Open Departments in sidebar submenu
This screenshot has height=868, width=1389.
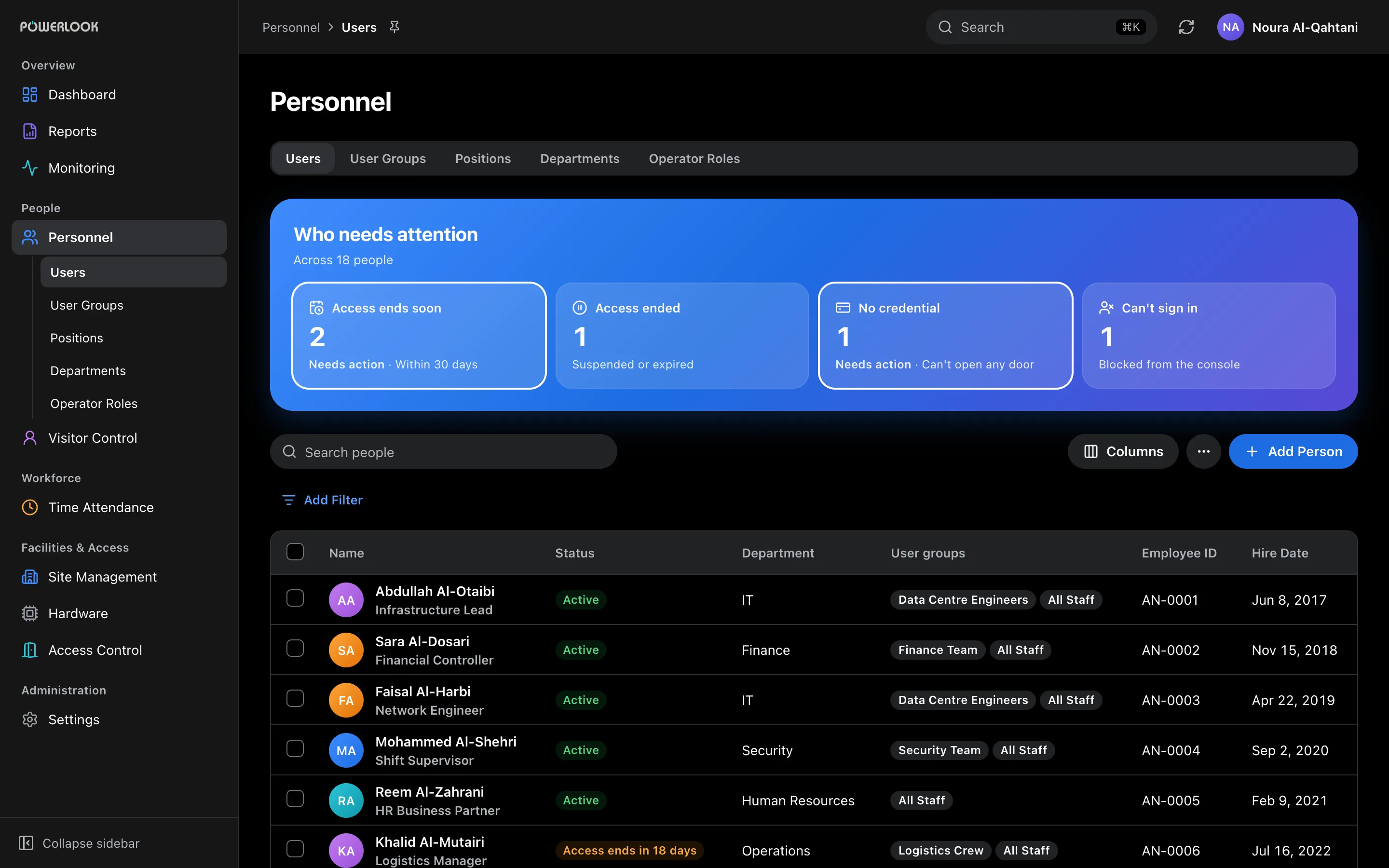pyautogui.click(x=133, y=370)
